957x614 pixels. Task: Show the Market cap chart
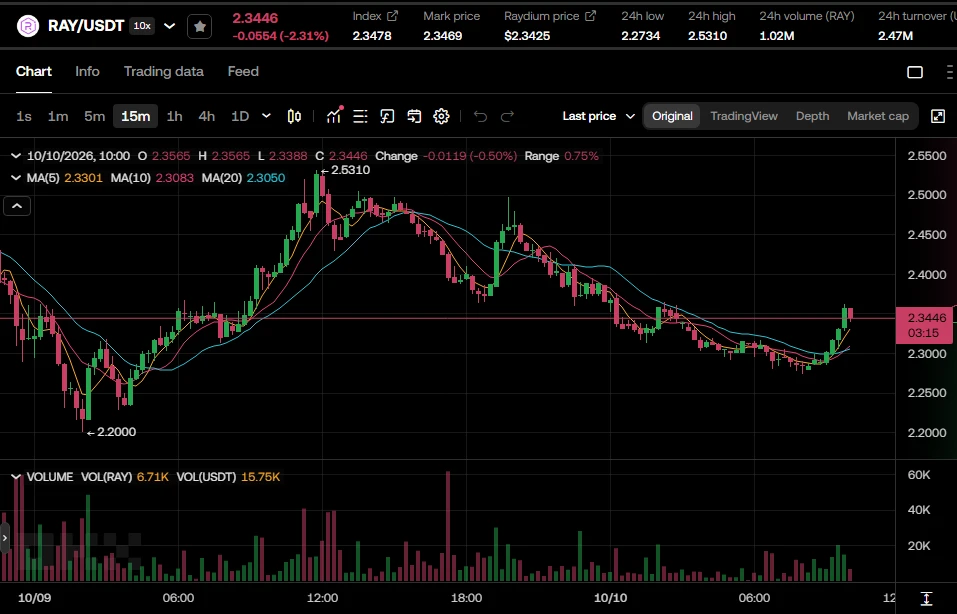878,116
